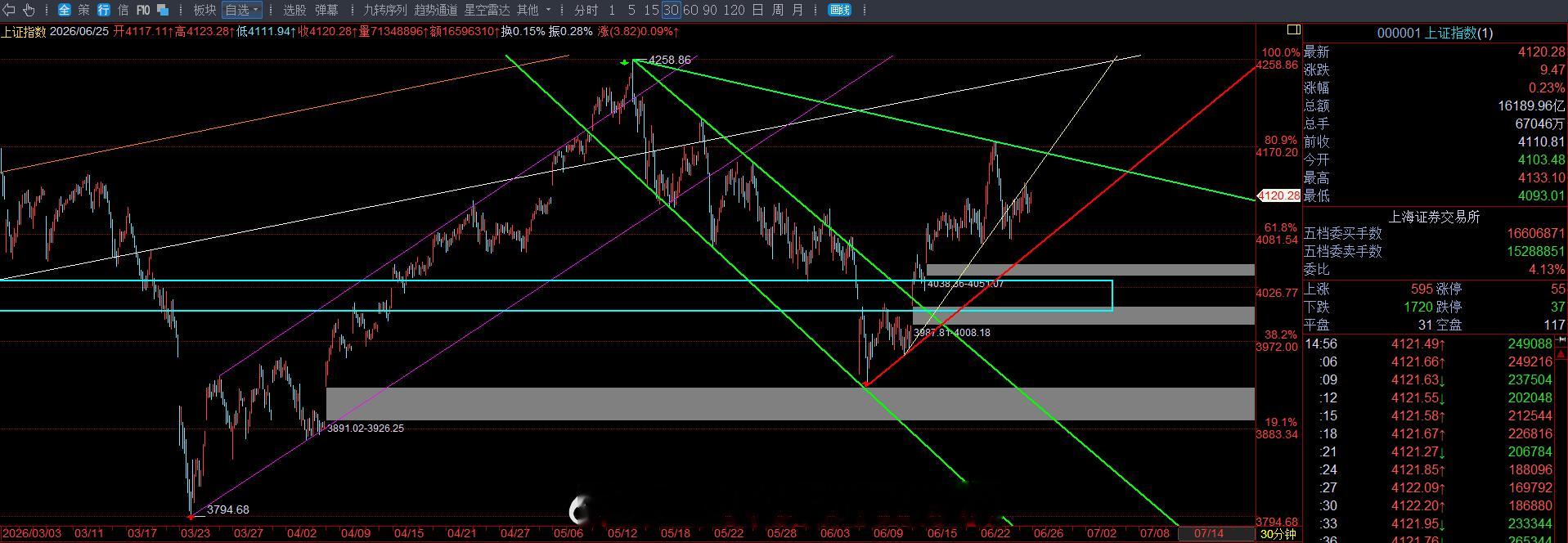Click the 80.9% Fibonacci level label

[x=1281, y=140]
